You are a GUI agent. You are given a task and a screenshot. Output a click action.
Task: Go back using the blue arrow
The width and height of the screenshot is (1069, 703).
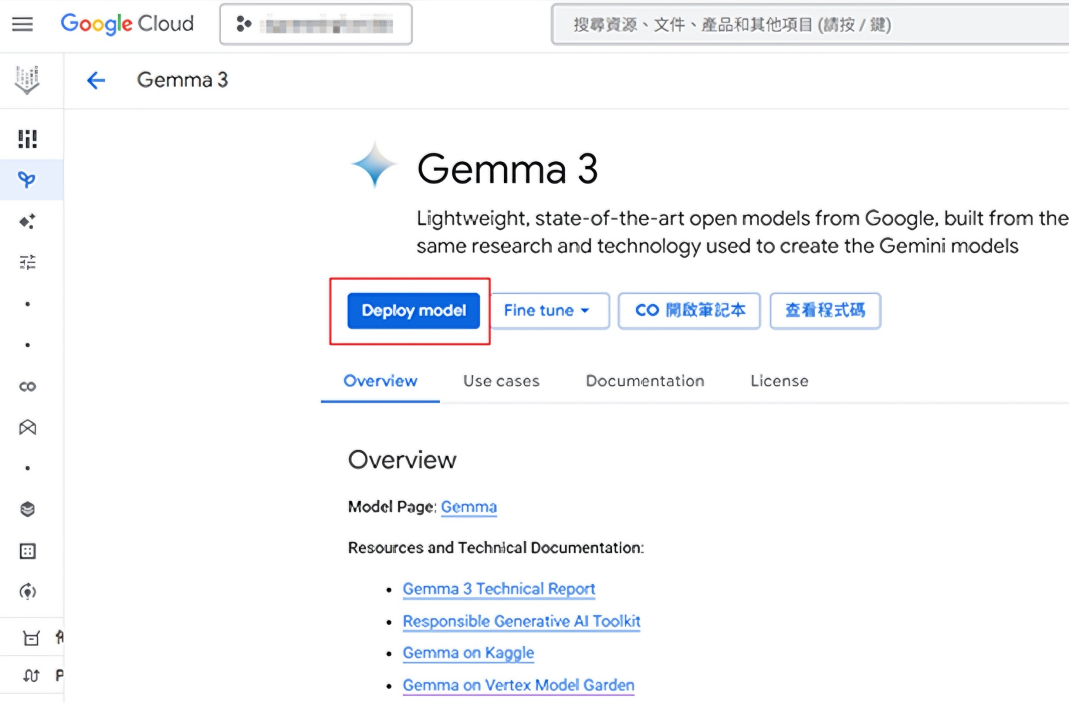pos(96,81)
